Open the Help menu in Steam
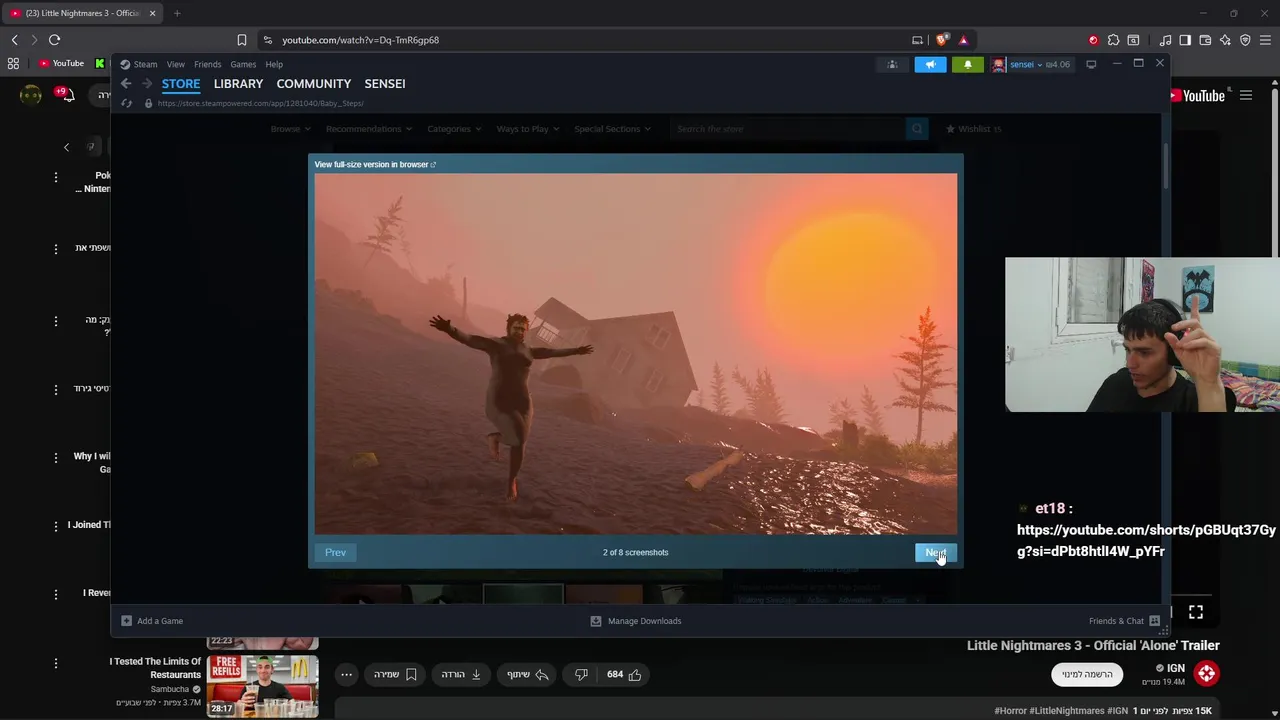1280x720 pixels. coord(274,64)
